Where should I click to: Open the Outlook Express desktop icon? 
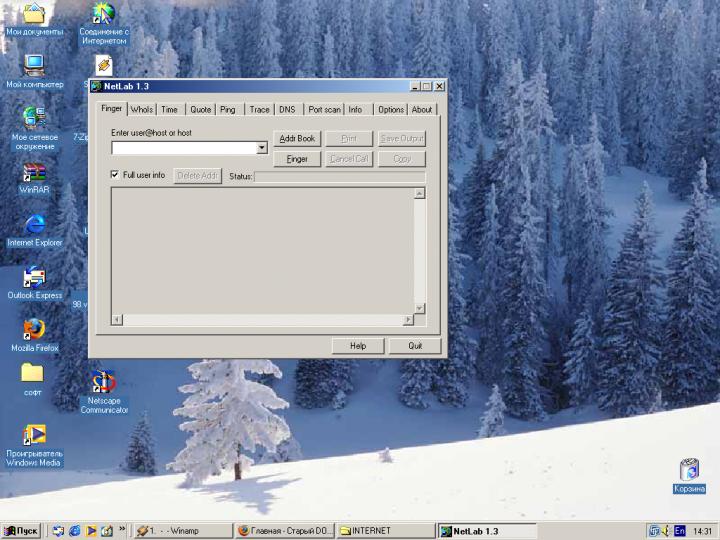point(34,277)
